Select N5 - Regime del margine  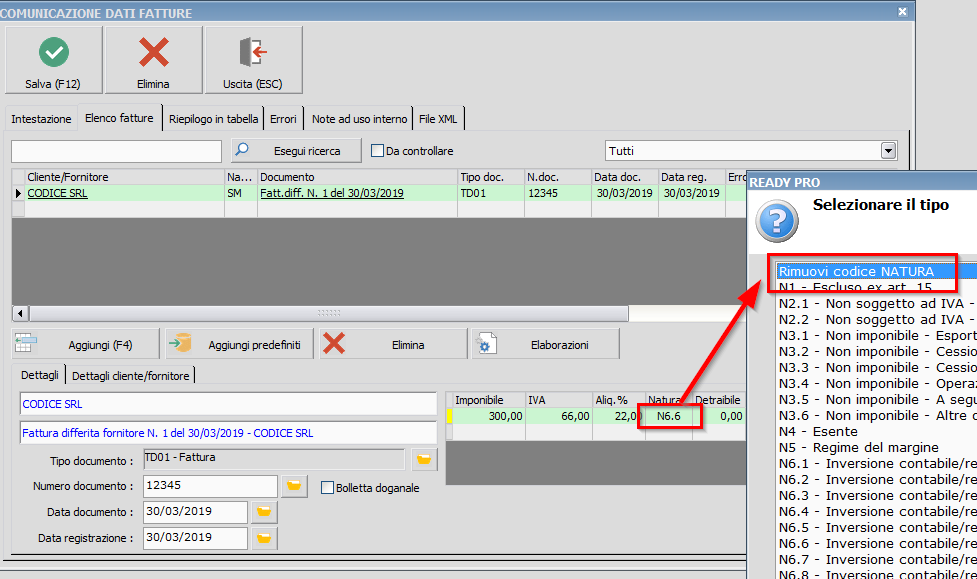tap(877, 447)
